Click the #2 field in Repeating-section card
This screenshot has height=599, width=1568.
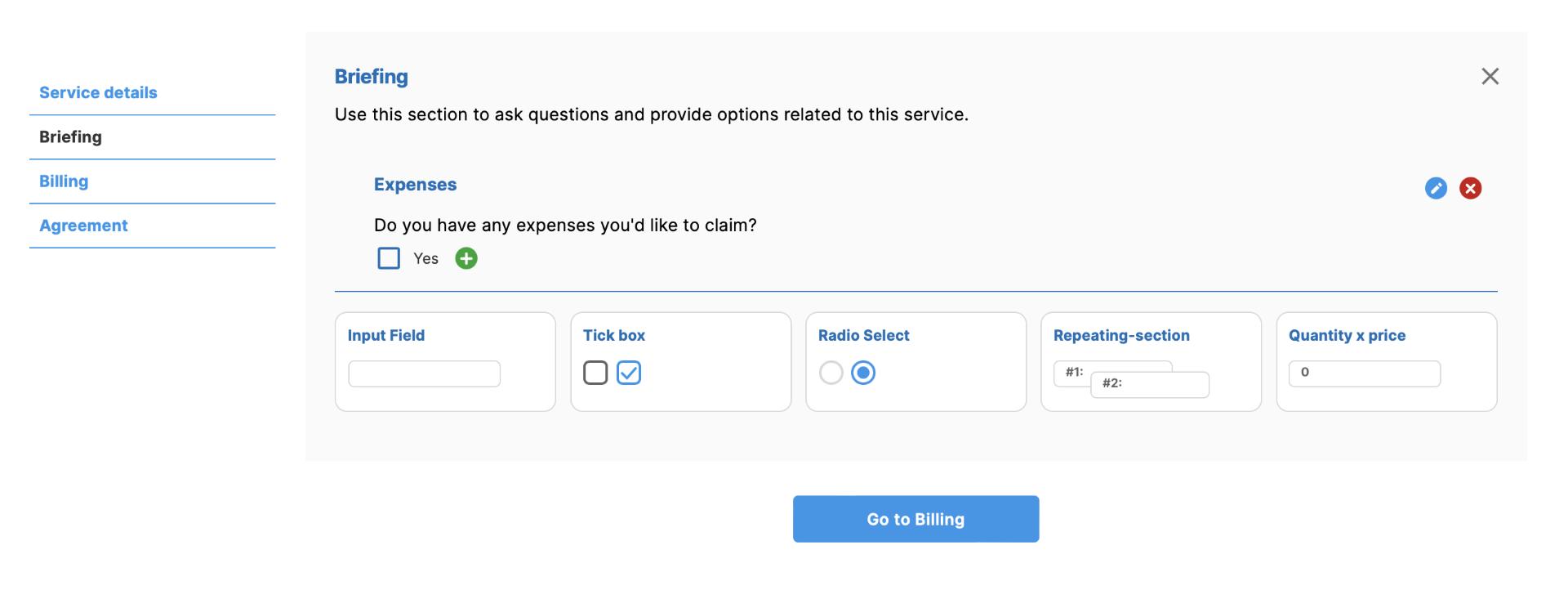(1150, 384)
